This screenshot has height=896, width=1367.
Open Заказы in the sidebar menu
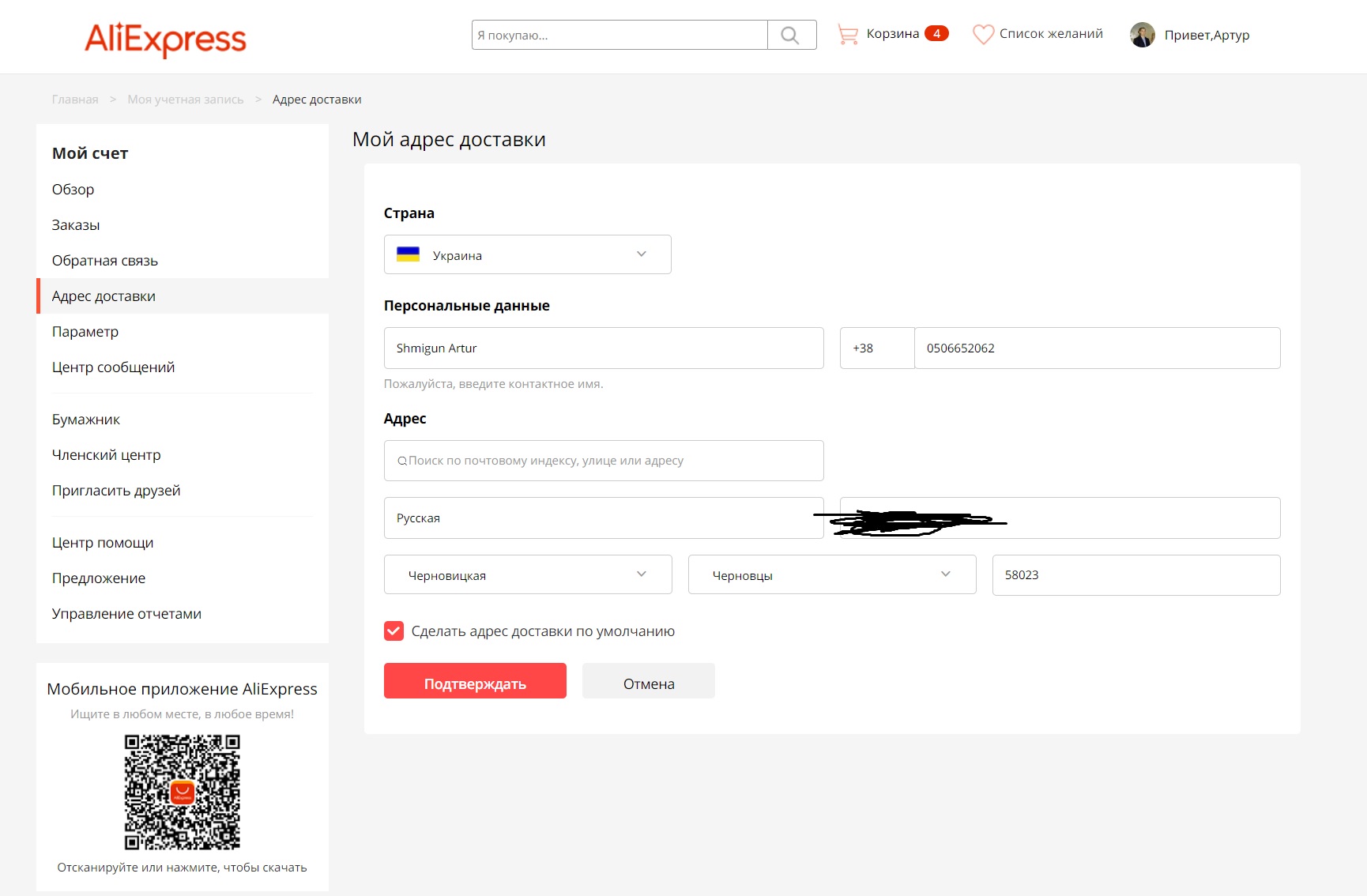(x=76, y=225)
